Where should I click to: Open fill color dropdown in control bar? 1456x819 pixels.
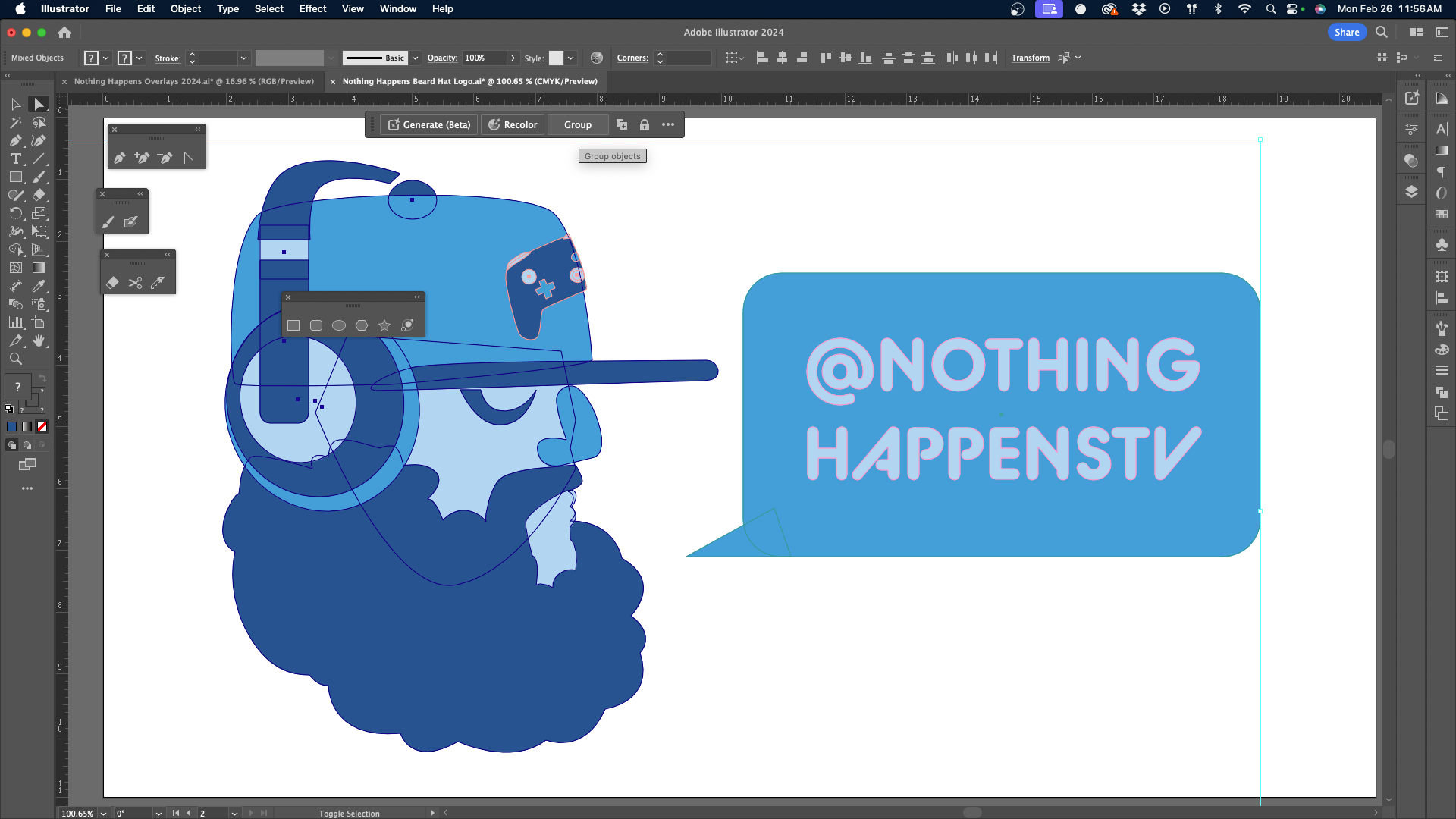tap(105, 58)
